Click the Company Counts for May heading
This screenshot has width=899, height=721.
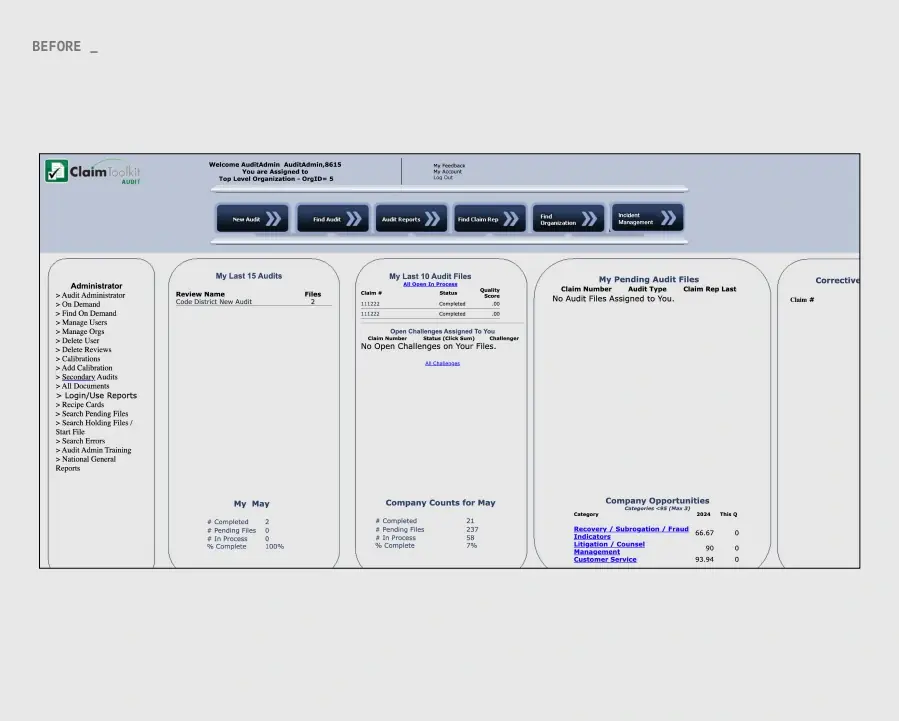pos(440,503)
